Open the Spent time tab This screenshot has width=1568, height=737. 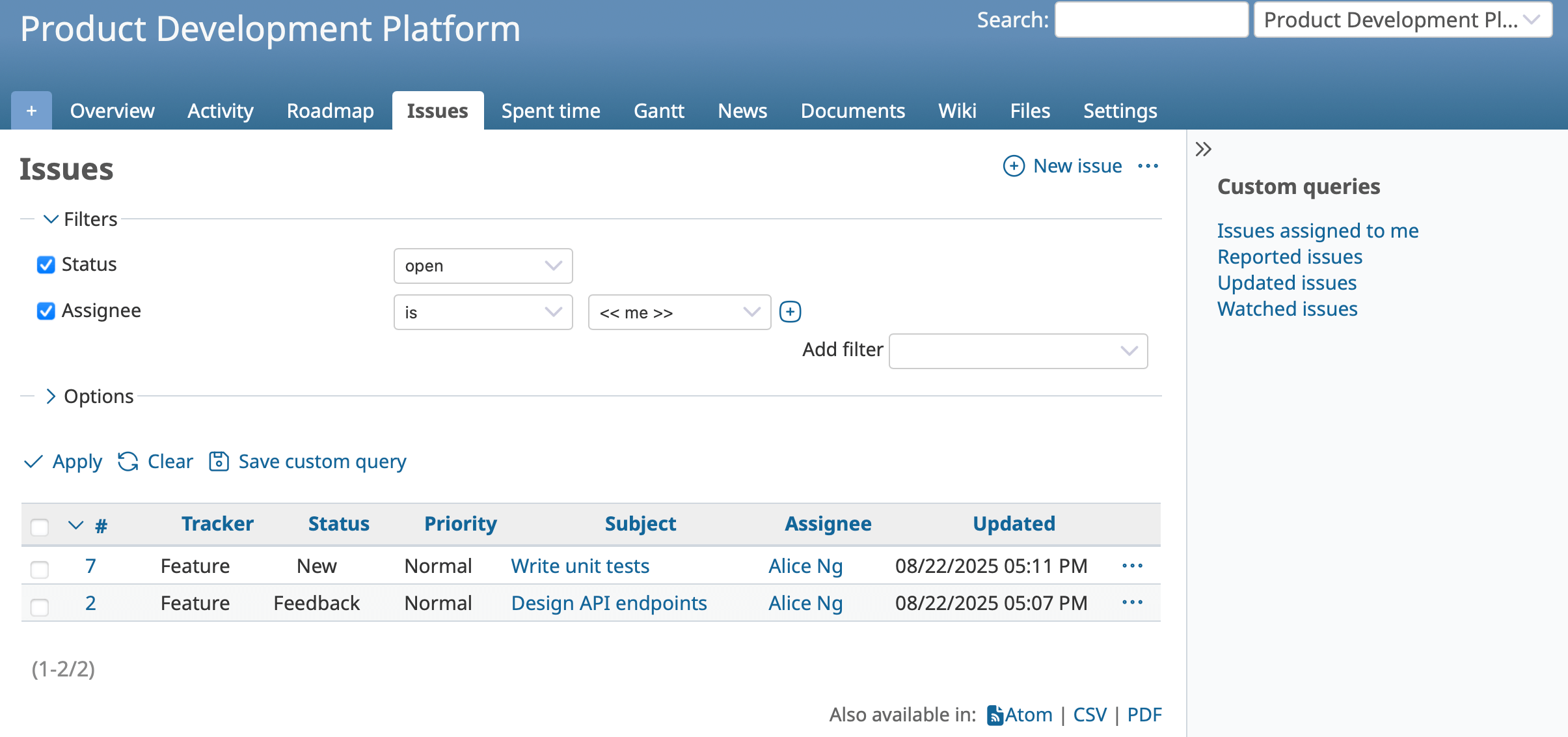coord(550,111)
